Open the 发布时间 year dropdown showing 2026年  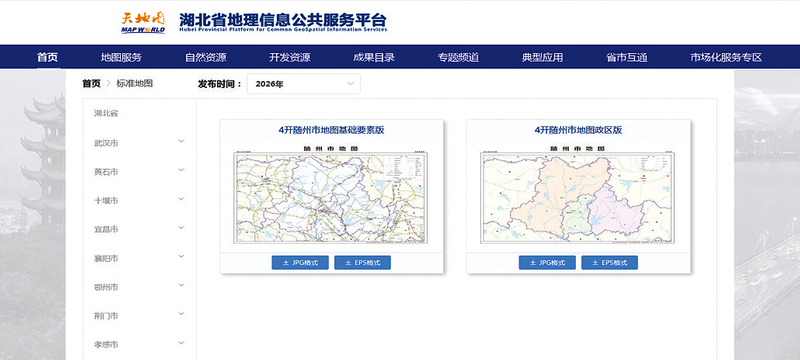point(304,84)
